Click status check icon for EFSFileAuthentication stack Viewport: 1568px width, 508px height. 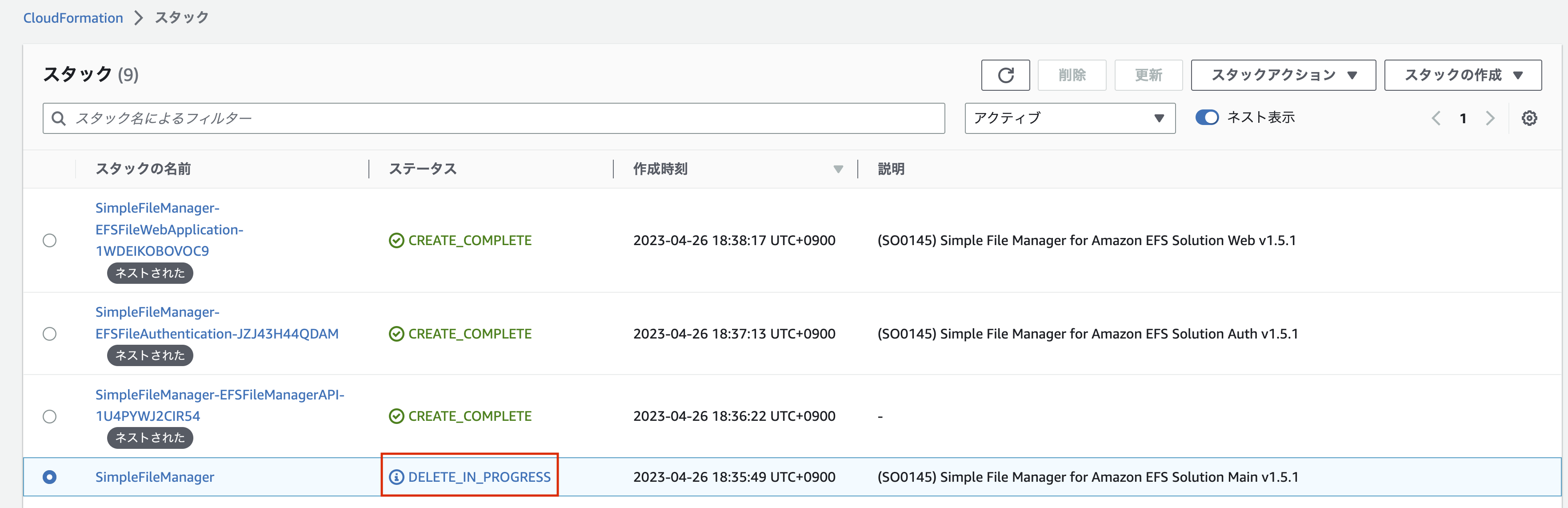click(x=396, y=334)
